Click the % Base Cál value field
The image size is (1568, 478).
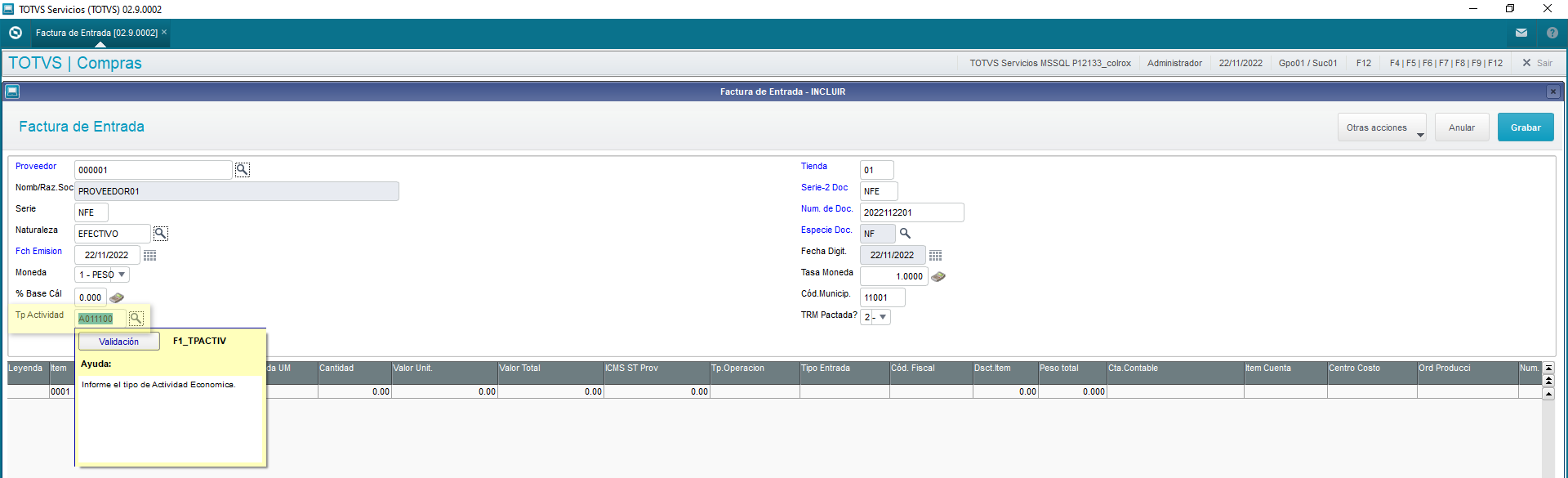coord(91,297)
